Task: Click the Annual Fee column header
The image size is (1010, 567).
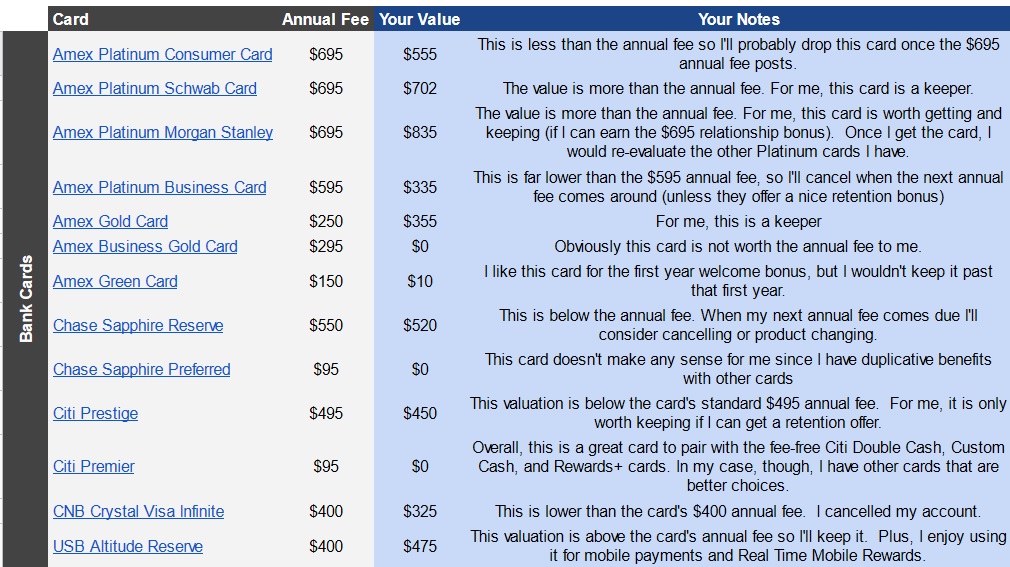Action: click(325, 19)
